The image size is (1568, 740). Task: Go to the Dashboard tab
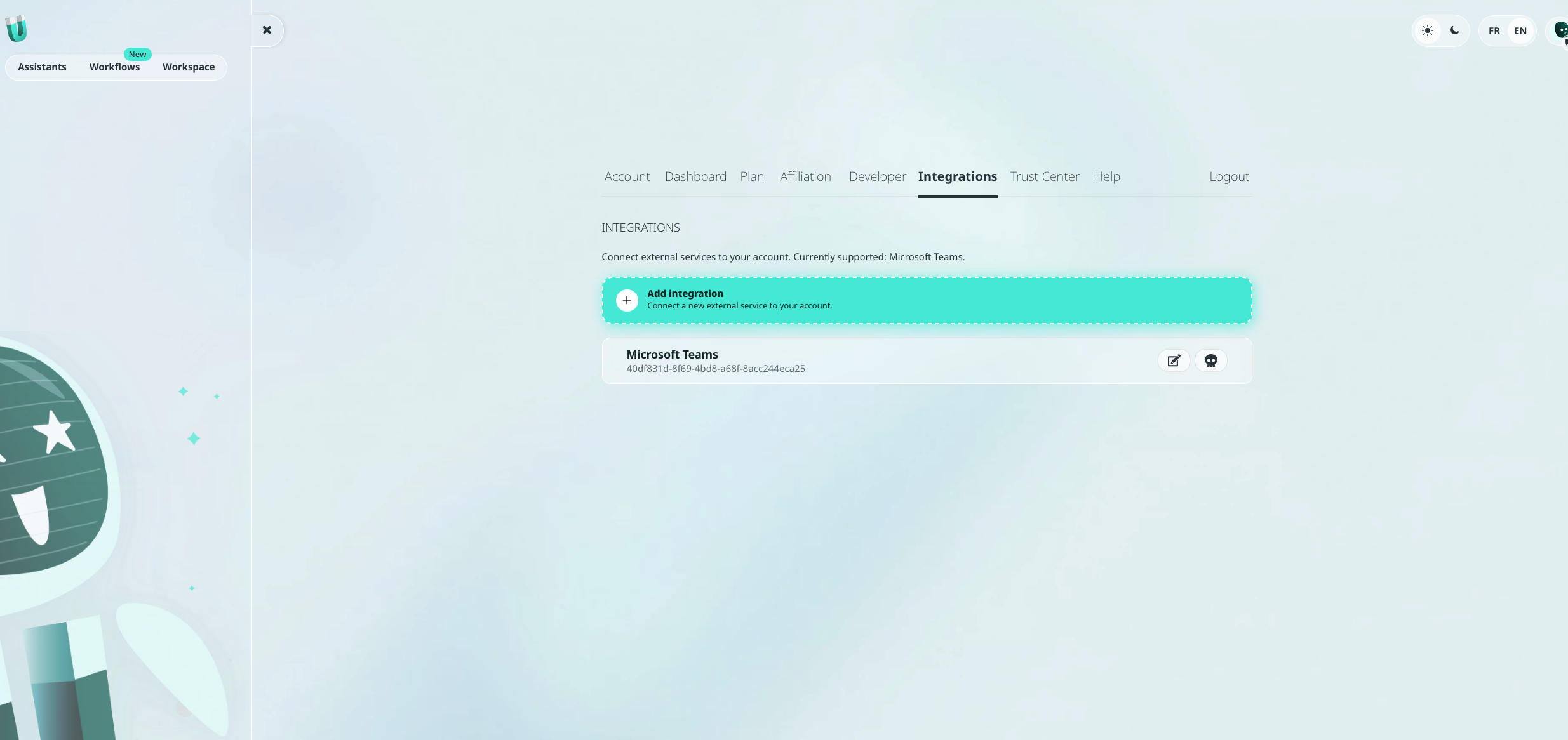point(695,176)
